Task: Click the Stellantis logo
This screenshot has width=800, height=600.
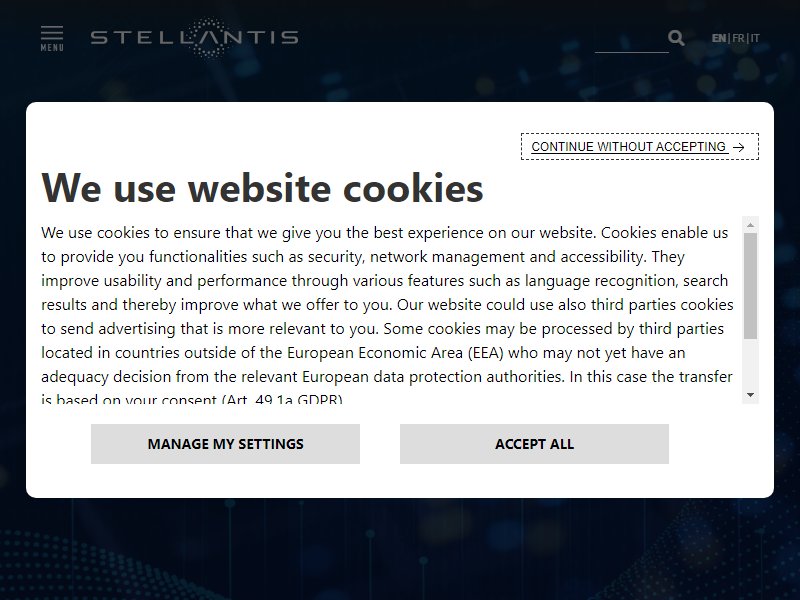Action: coord(194,37)
